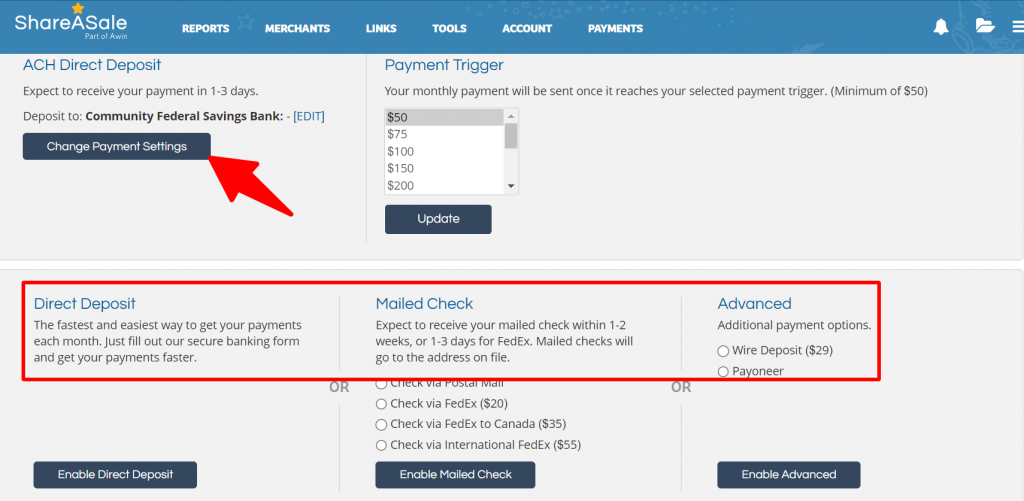Click the Update button

pyautogui.click(x=438, y=219)
